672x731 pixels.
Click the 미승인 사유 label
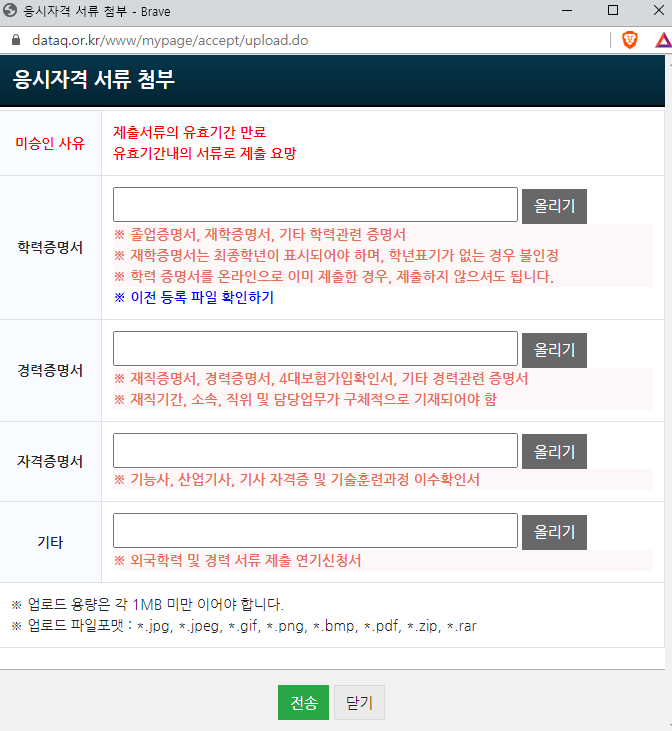50,143
